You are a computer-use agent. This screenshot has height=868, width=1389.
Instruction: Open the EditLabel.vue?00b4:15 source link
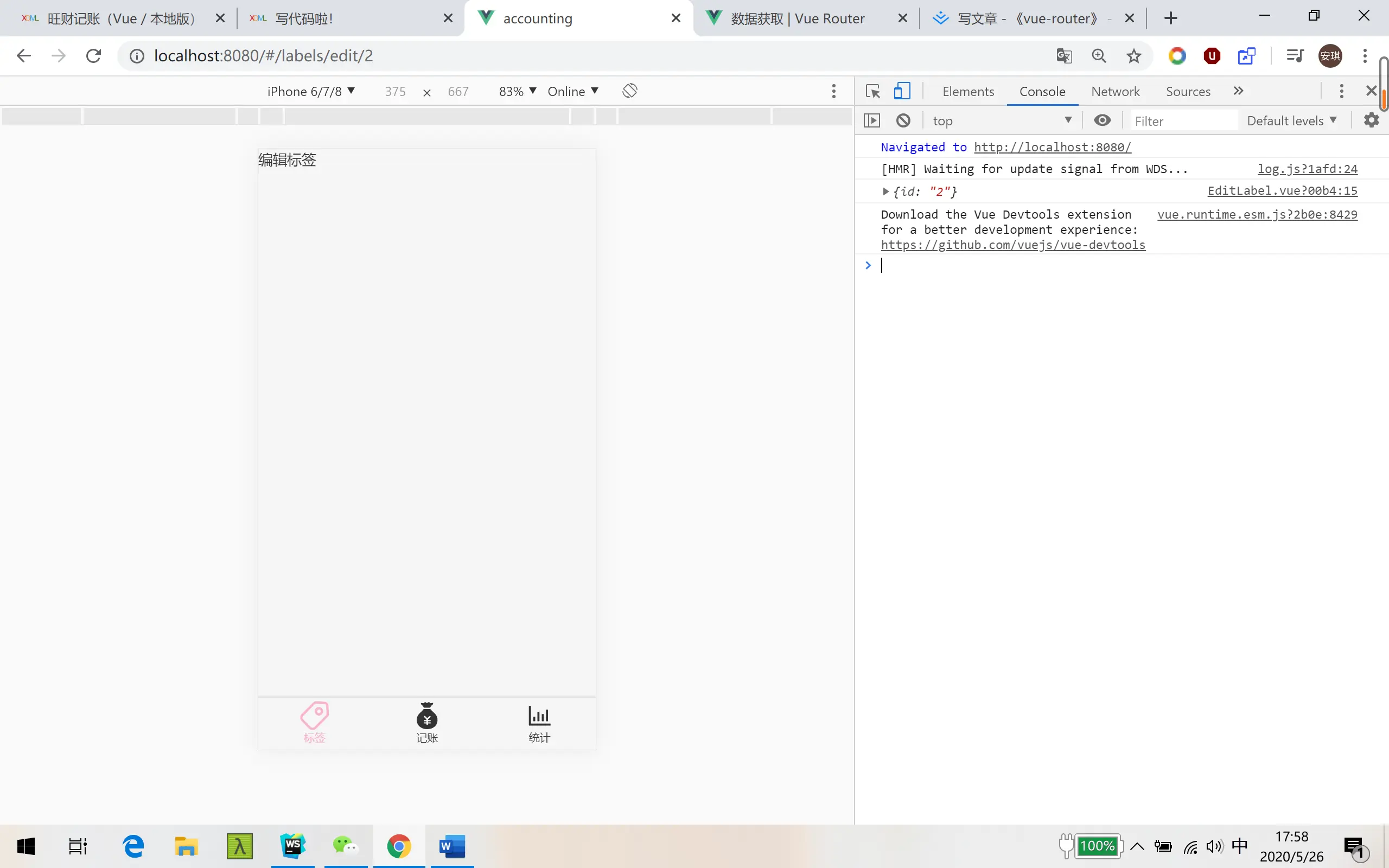[1282, 190]
